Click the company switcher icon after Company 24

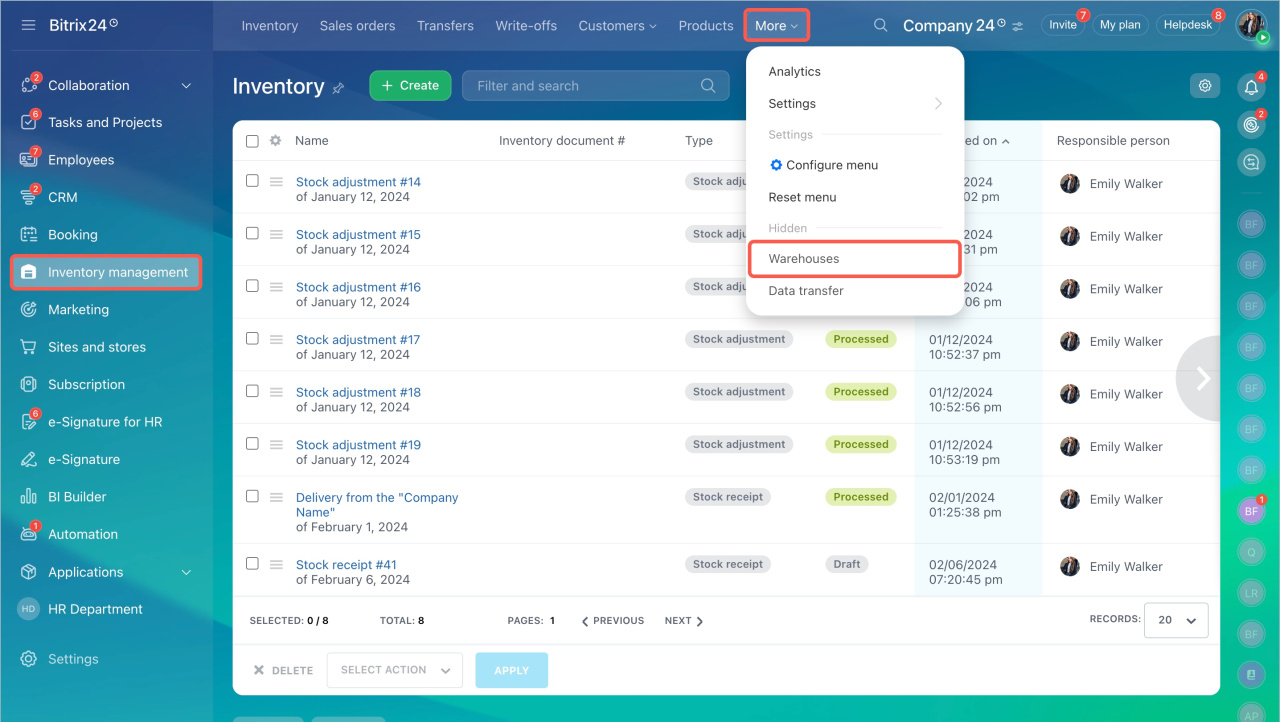(x=1018, y=26)
